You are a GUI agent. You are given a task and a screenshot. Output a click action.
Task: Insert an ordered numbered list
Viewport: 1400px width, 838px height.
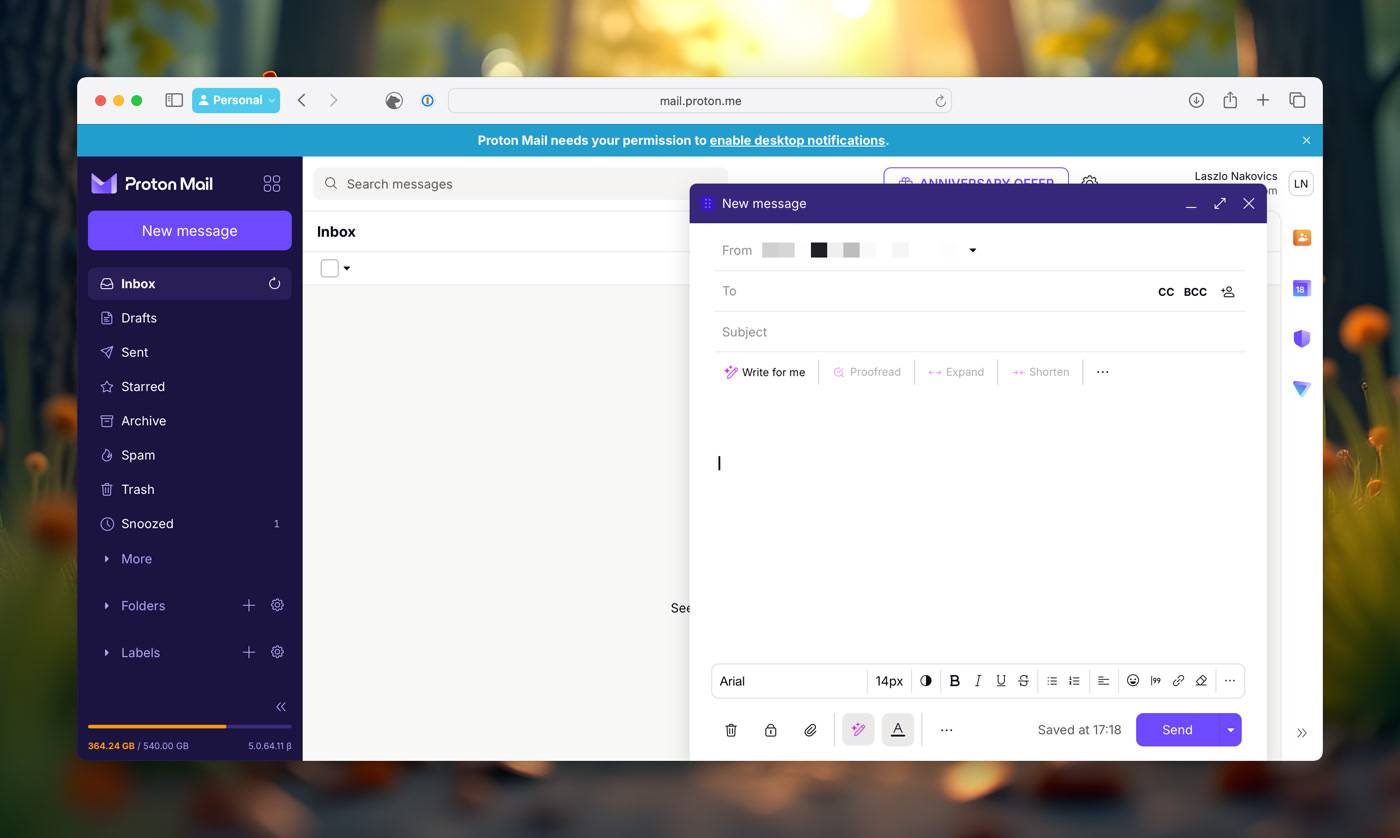pyautogui.click(x=1074, y=681)
